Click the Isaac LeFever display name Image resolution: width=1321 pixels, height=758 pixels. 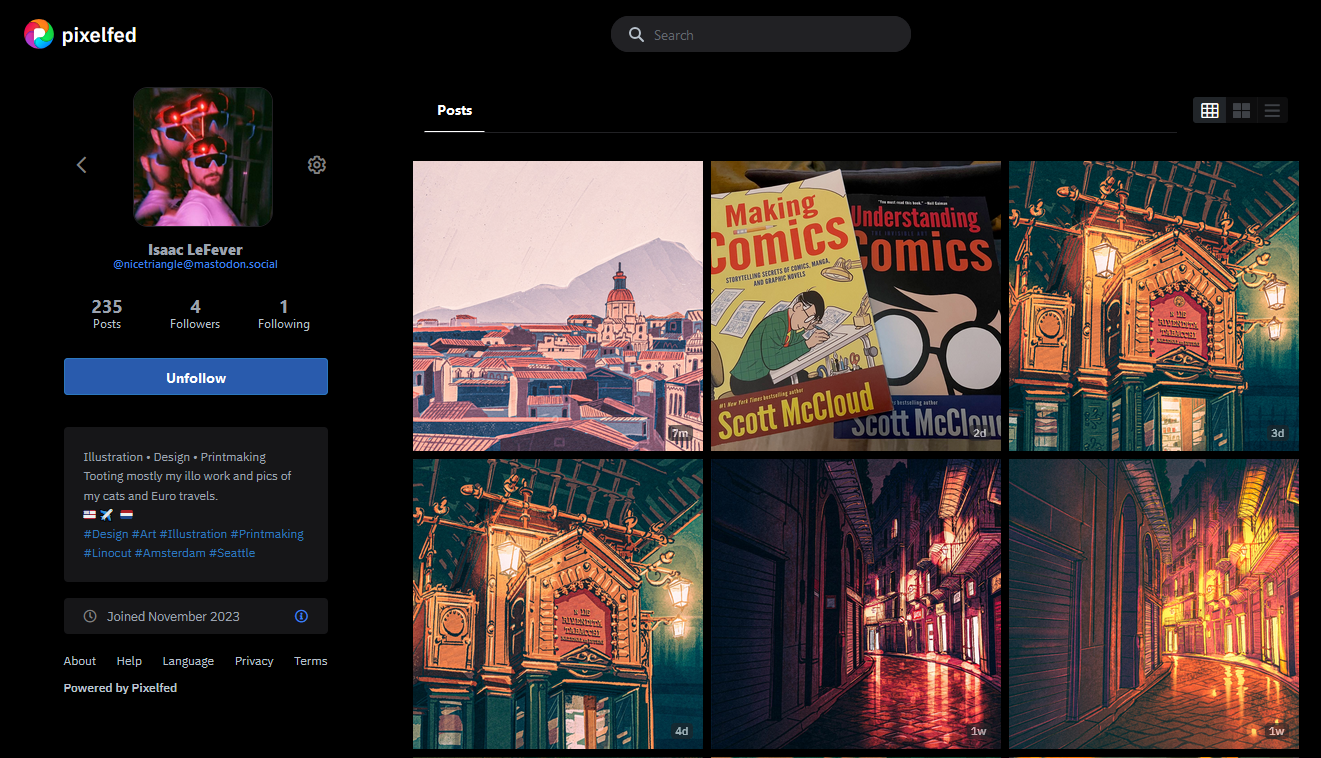195,249
